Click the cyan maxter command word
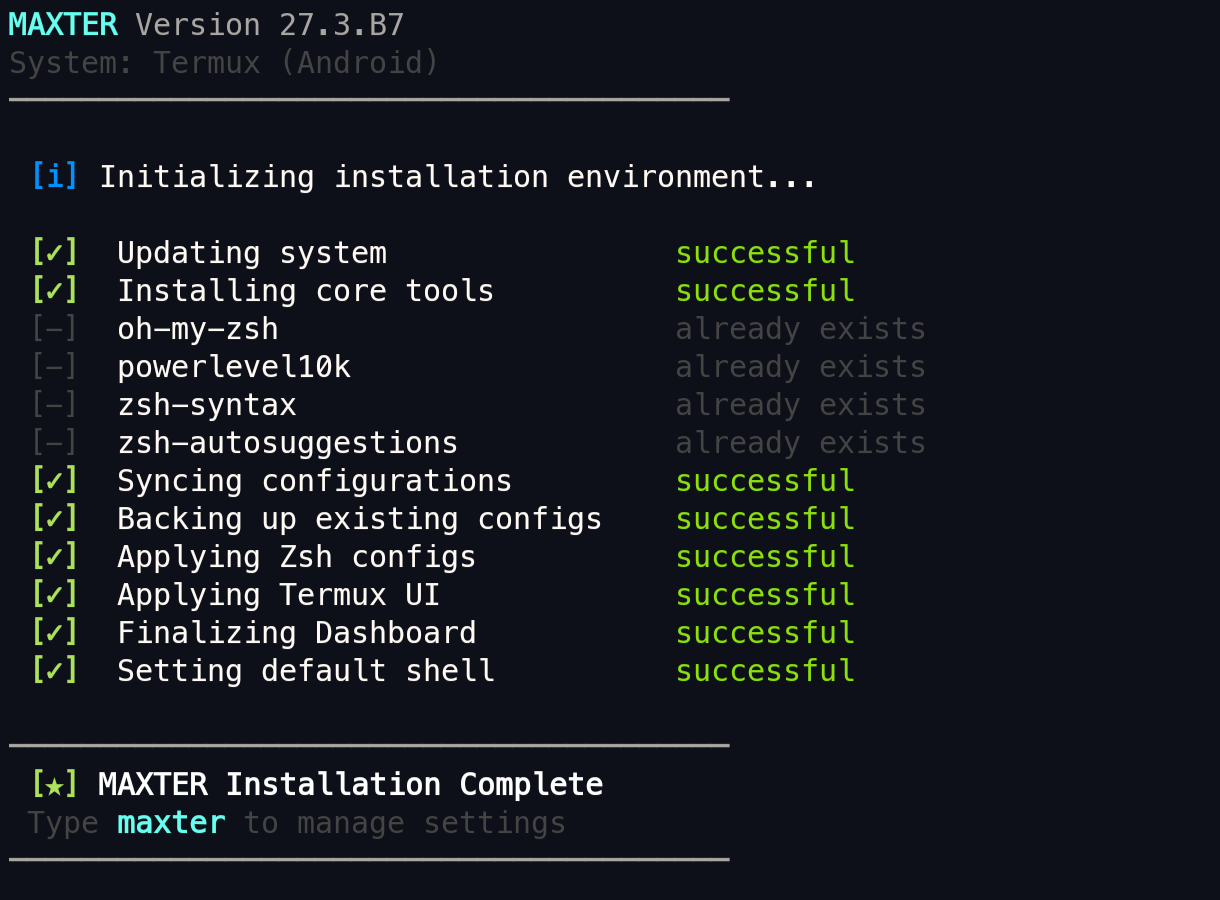 point(171,823)
